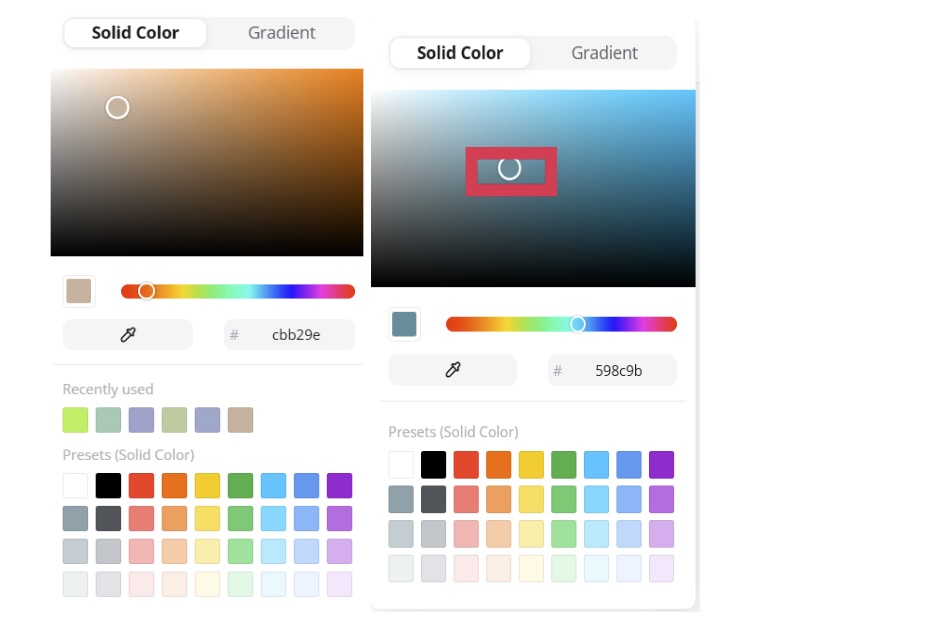Select Solid Color tab in right panel
The height and width of the screenshot is (618, 926).
point(460,53)
